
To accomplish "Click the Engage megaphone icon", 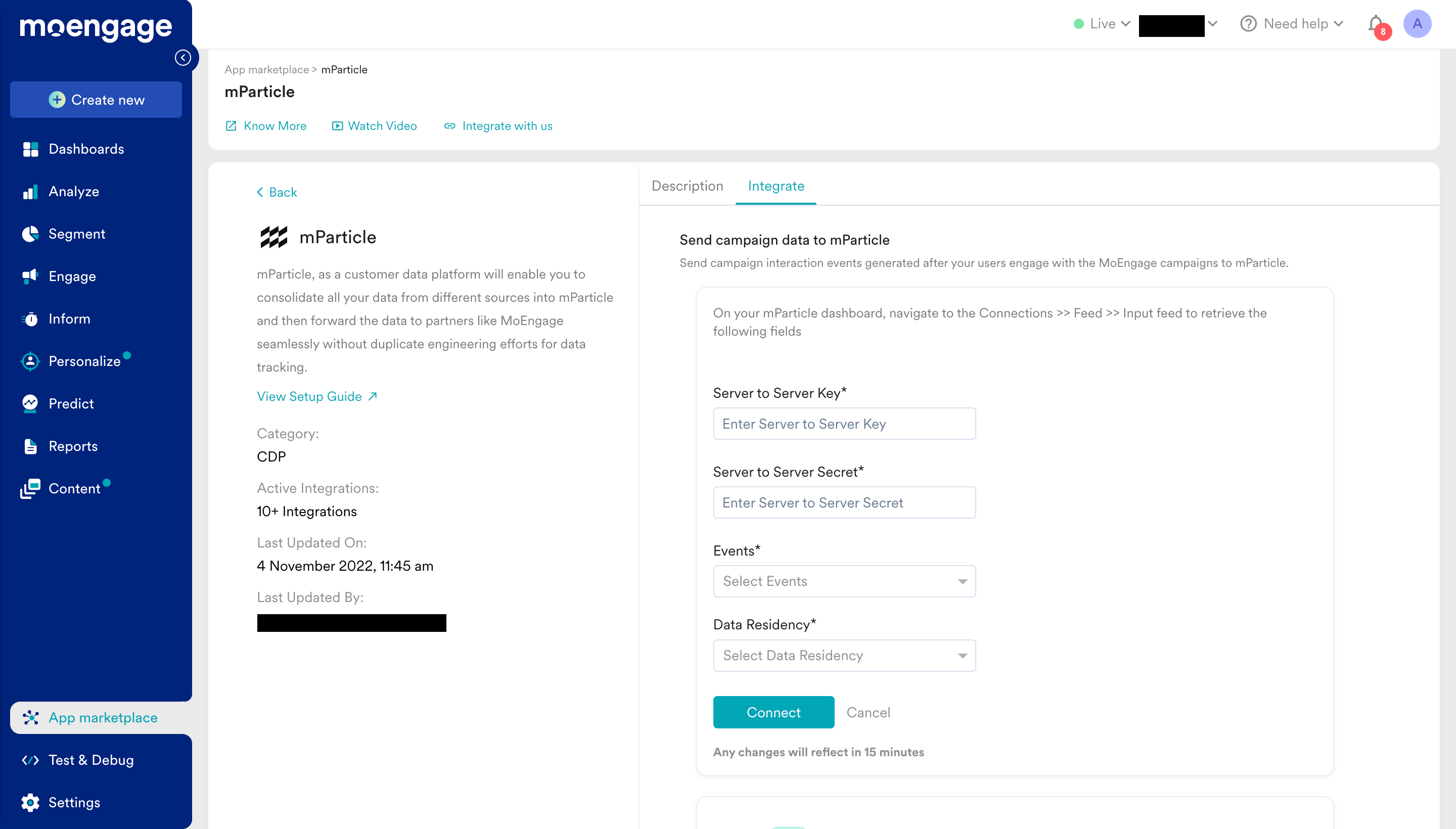I will tap(30, 276).
